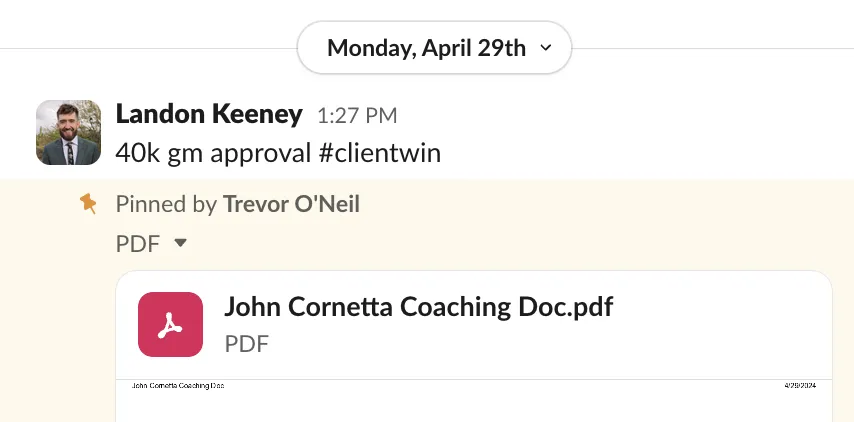Screen dimensions: 854x422
Task: Open Trevor O'Neil's profile name
Action: [291, 205]
